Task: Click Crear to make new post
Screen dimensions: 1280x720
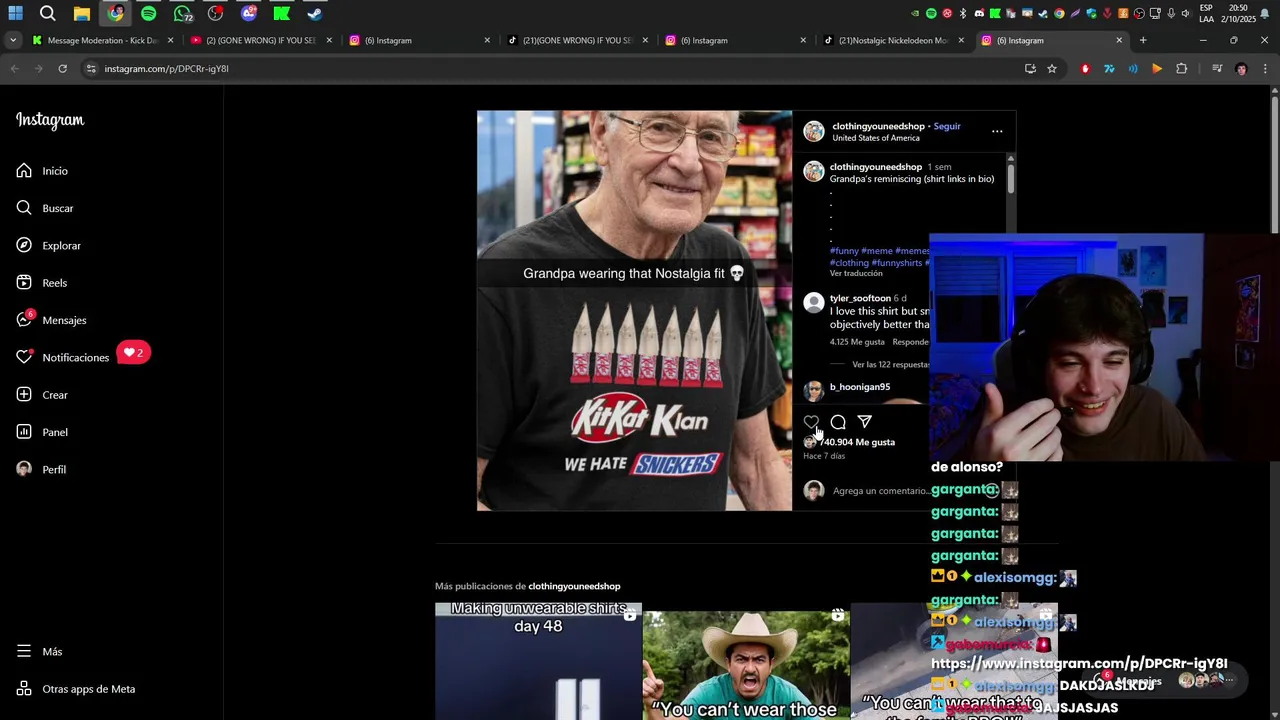Action: click(42, 395)
